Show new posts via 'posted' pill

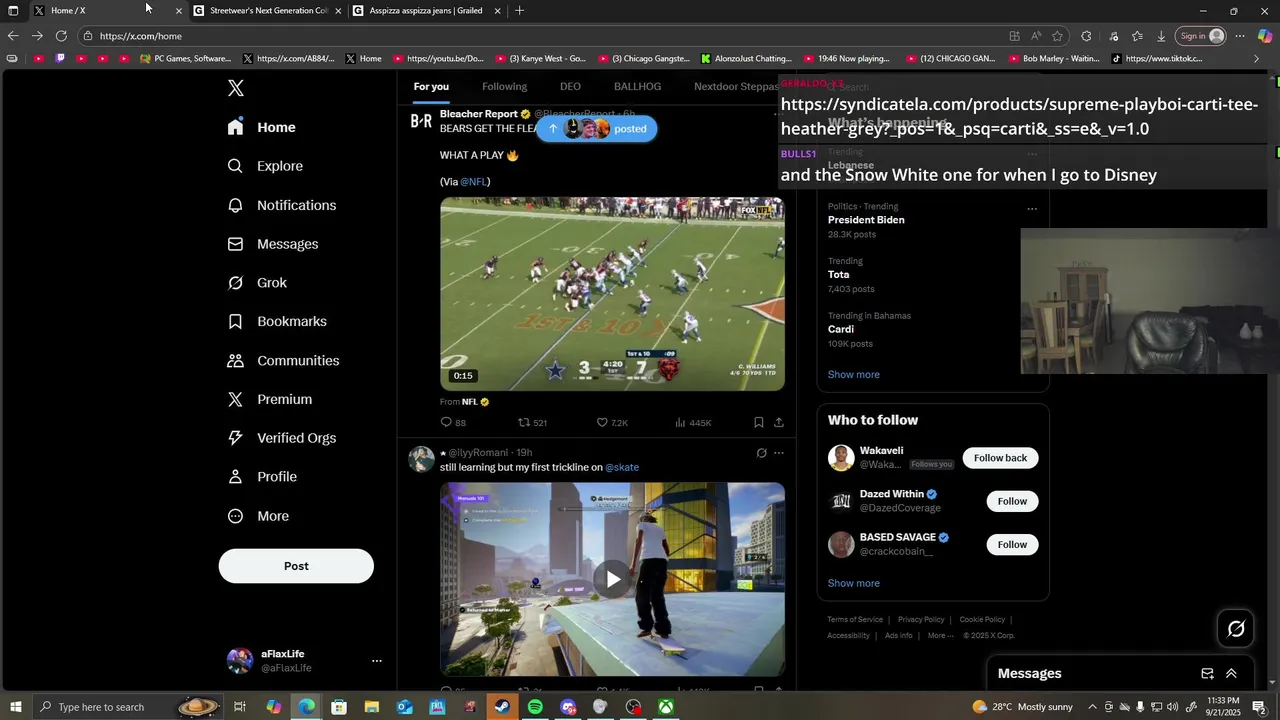coord(597,129)
